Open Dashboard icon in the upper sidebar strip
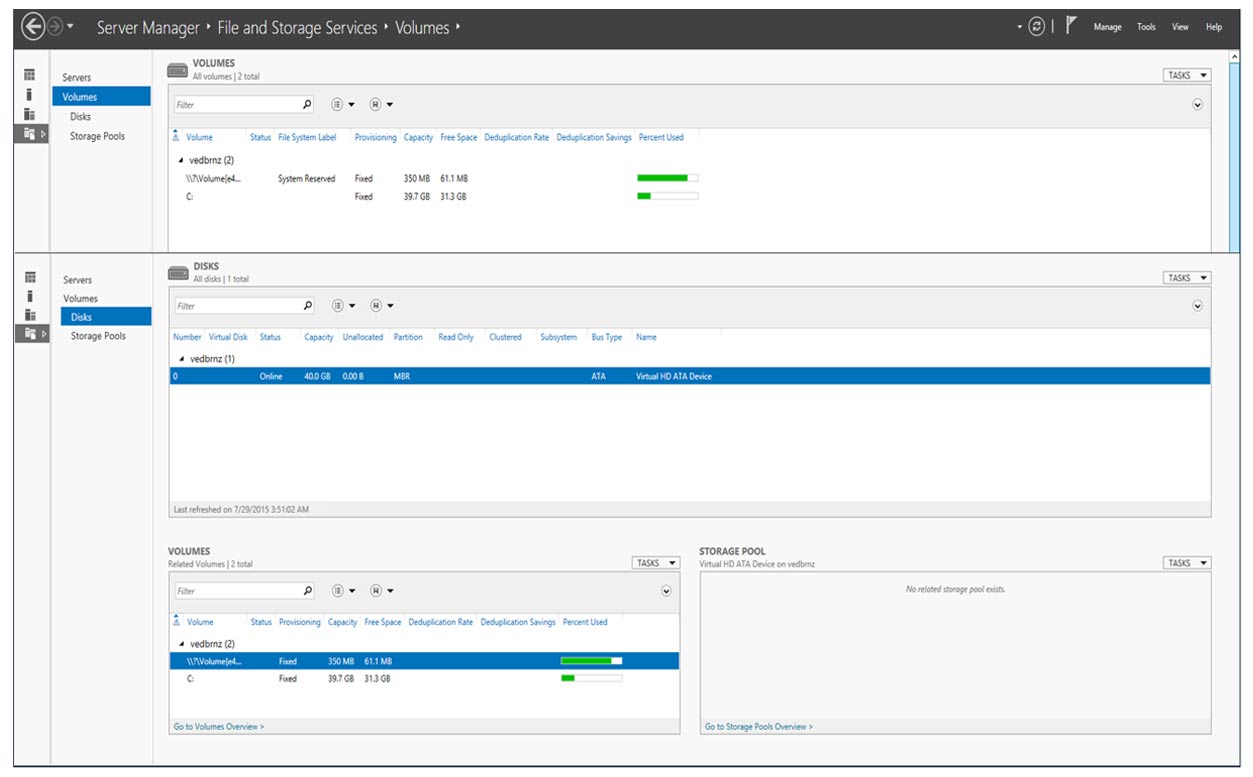The width and height of the screenshot is (1253, 777). [x=30, y=75]
